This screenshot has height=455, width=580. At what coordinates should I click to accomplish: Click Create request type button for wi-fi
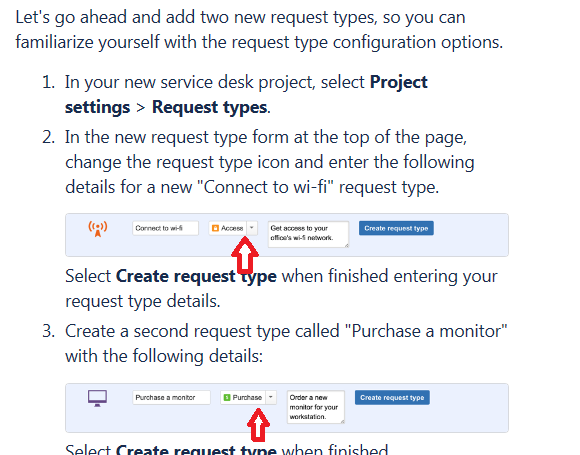(x=396, y=228)
